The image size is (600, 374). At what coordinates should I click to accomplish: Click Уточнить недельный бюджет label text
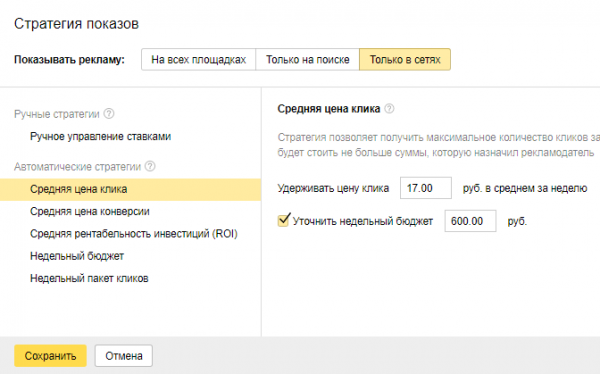363,221
